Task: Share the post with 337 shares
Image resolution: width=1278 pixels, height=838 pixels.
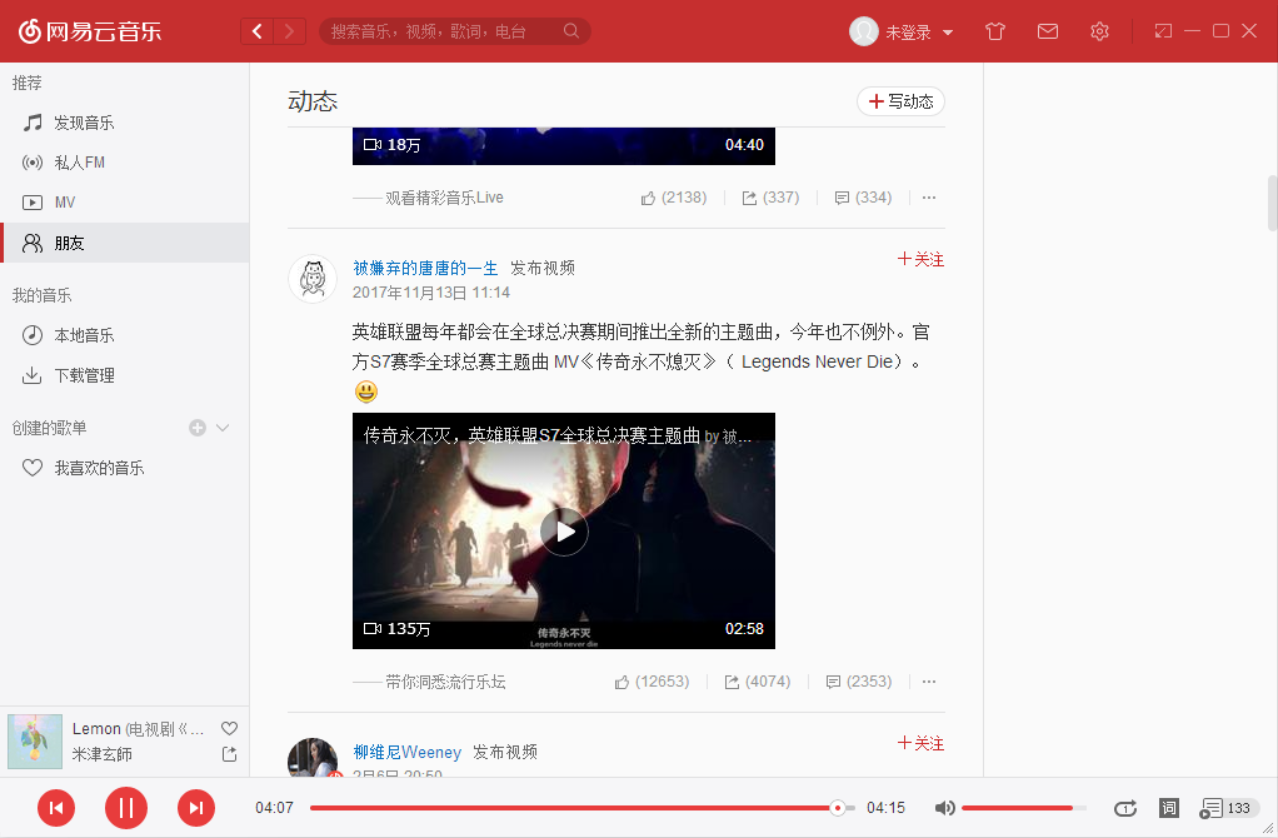Action: [x=770, y=198]
